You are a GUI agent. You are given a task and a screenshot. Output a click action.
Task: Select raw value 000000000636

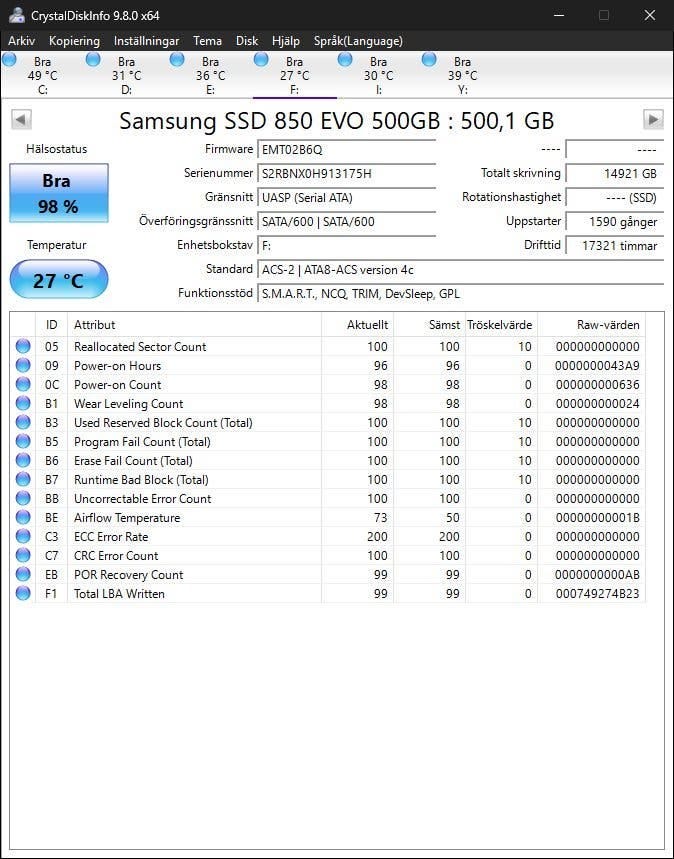pyautogui.click(x=597, y=385)
